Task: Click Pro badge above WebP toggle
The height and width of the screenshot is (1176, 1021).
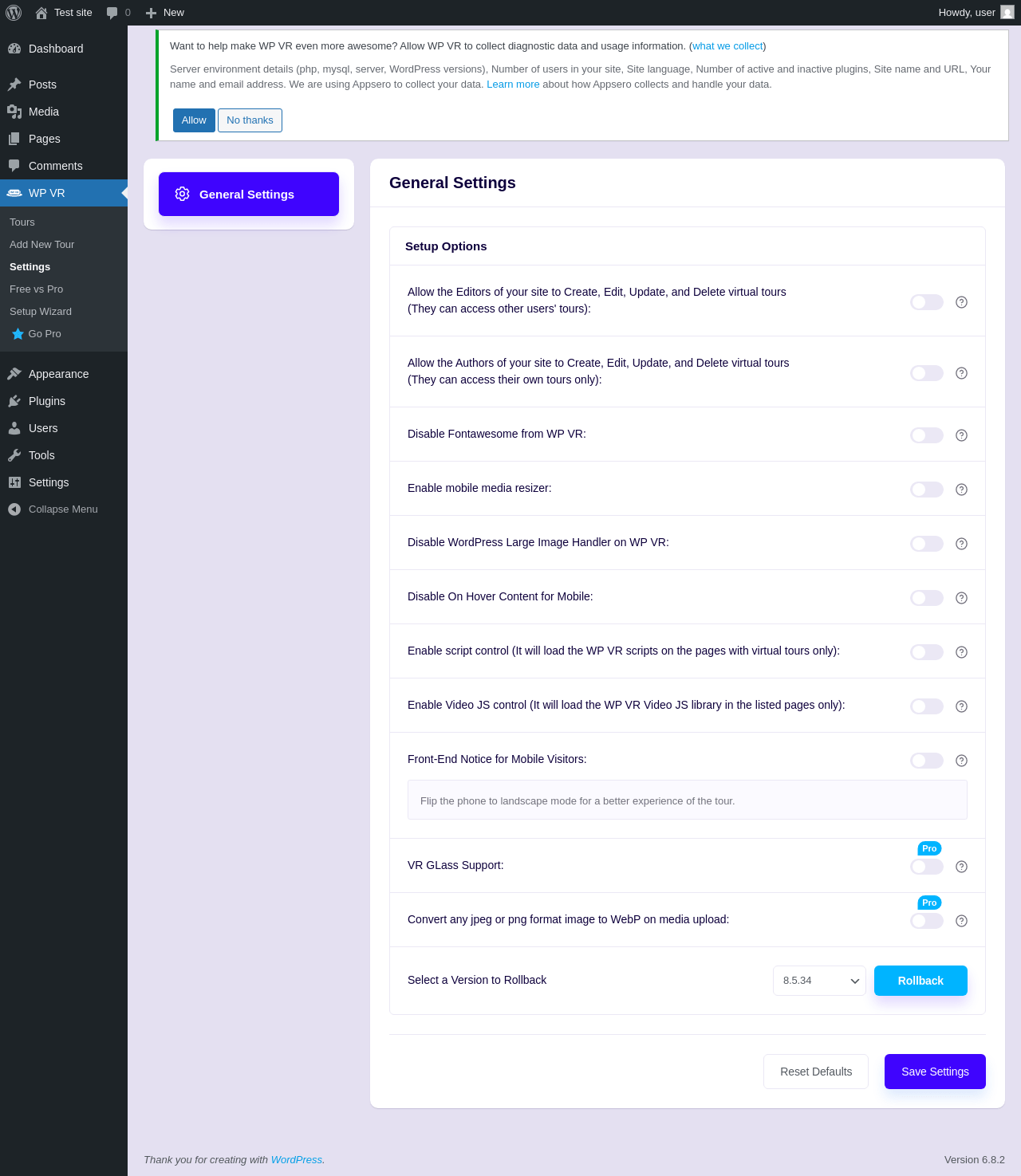Action: coord(929,903)
